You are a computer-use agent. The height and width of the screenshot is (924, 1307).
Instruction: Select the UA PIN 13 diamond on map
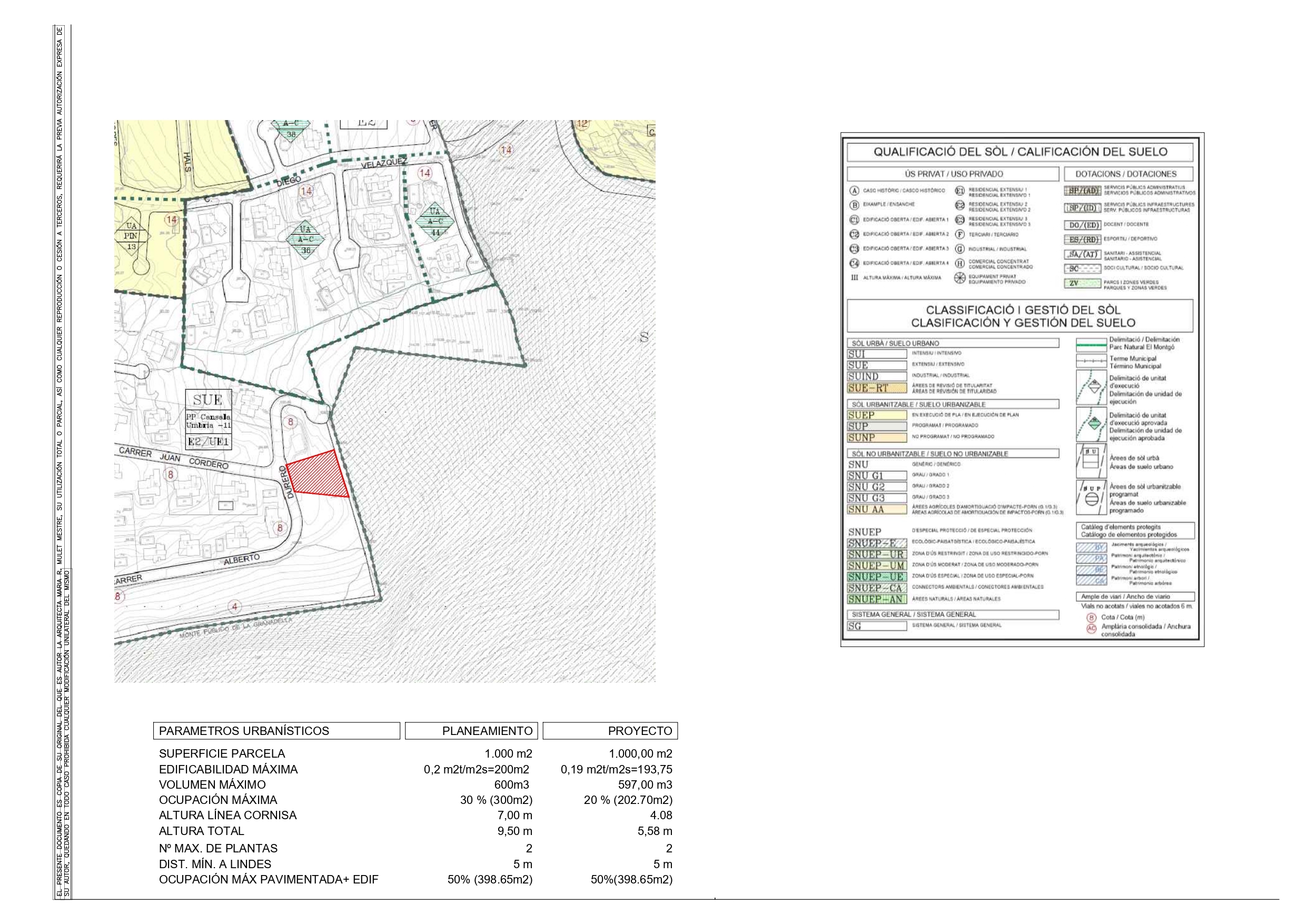pos(131,236)
